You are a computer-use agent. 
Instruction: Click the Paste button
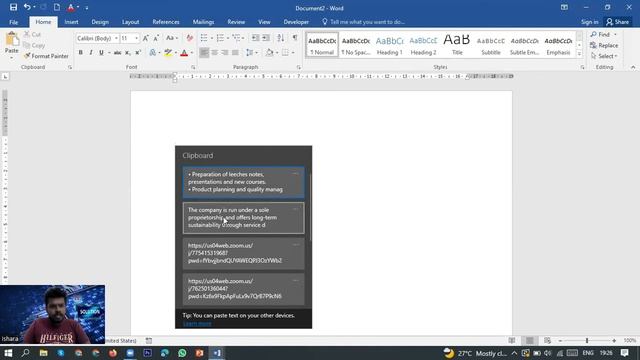click(11, 44)
